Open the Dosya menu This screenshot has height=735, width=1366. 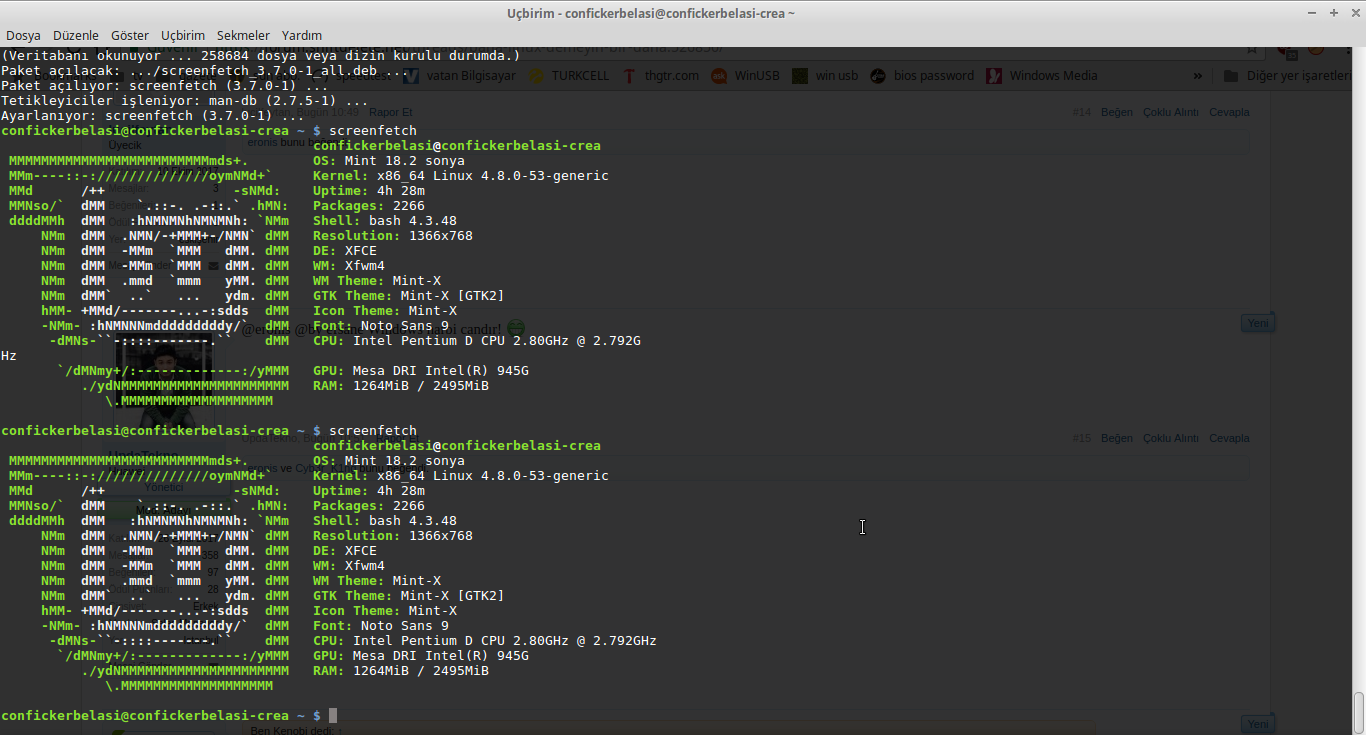[23, 35]
